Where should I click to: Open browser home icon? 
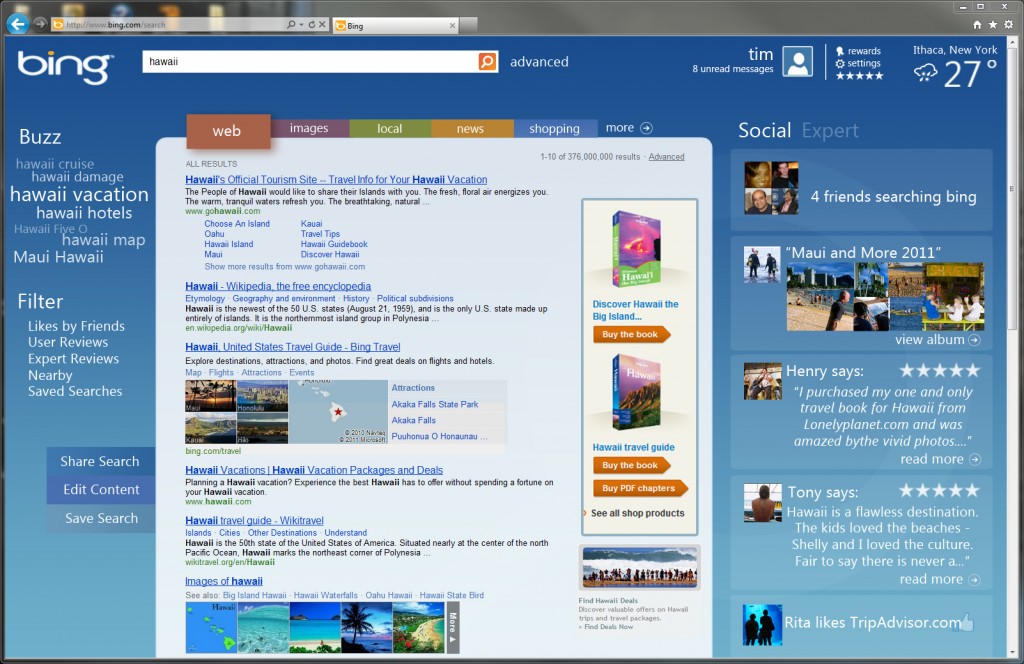click(977, 25)
